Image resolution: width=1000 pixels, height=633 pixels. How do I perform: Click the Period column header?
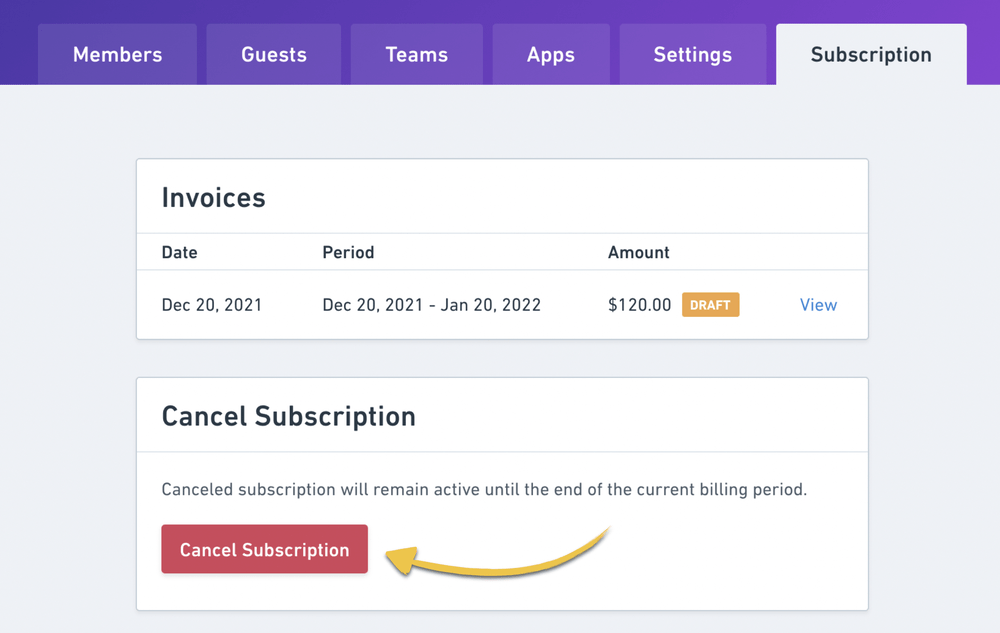(x=348, y=252)
